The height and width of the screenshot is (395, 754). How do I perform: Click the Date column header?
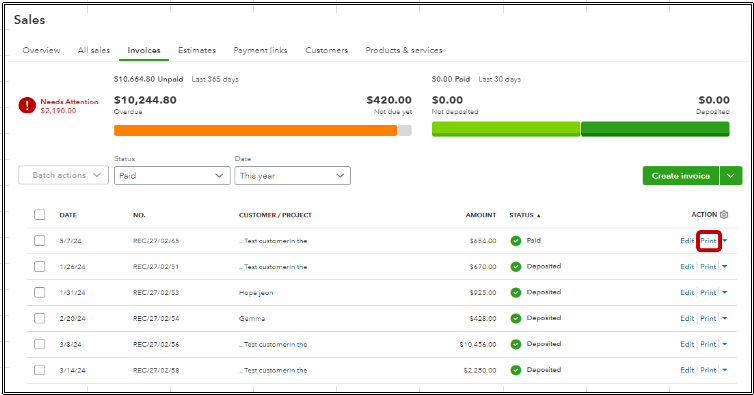[68, 215]
